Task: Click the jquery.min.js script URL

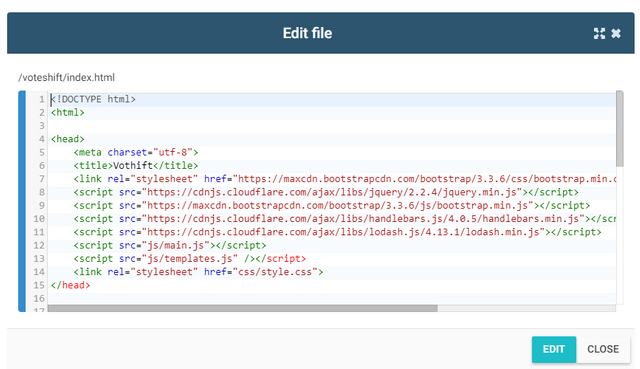Action: [x=334, y=192]
